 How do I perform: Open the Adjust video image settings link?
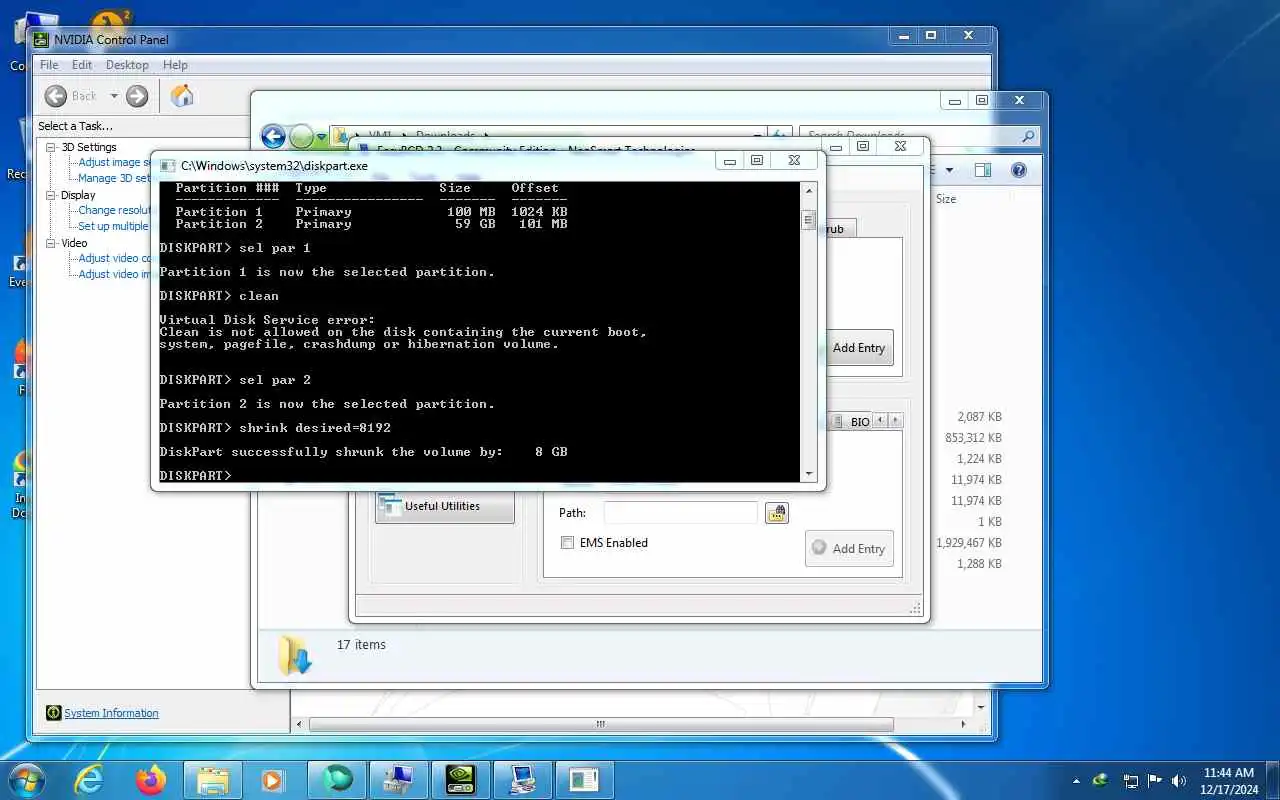[114, 274]
